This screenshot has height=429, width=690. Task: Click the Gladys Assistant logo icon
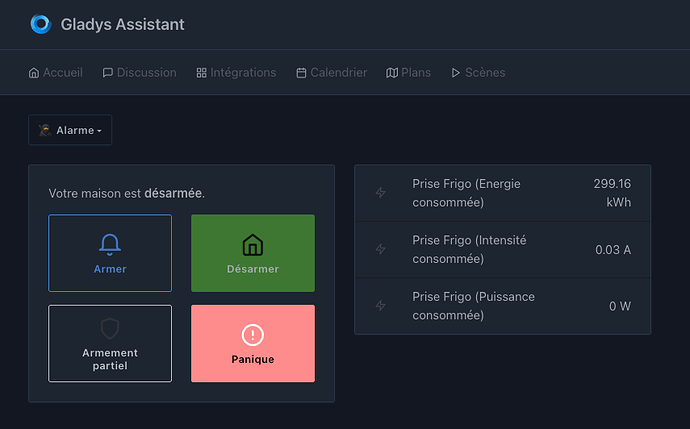[40, 24]
